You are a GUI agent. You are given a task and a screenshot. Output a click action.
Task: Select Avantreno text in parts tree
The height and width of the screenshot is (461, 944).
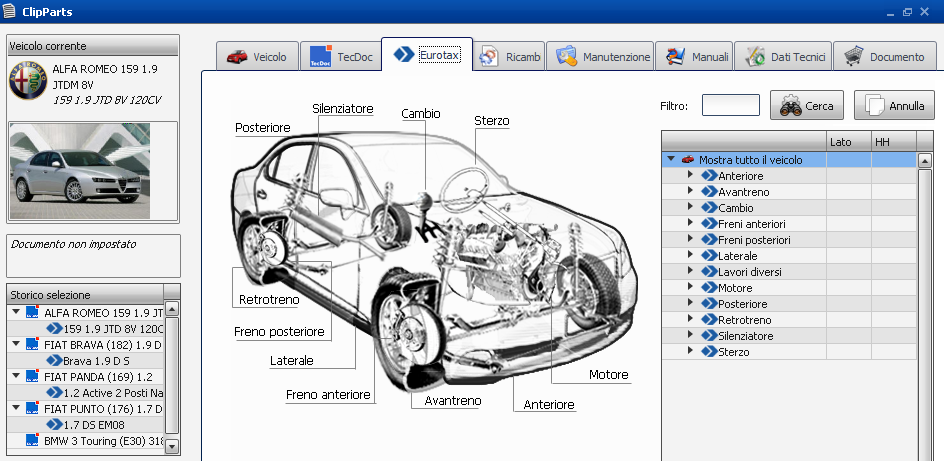click(x=744, y=192)
